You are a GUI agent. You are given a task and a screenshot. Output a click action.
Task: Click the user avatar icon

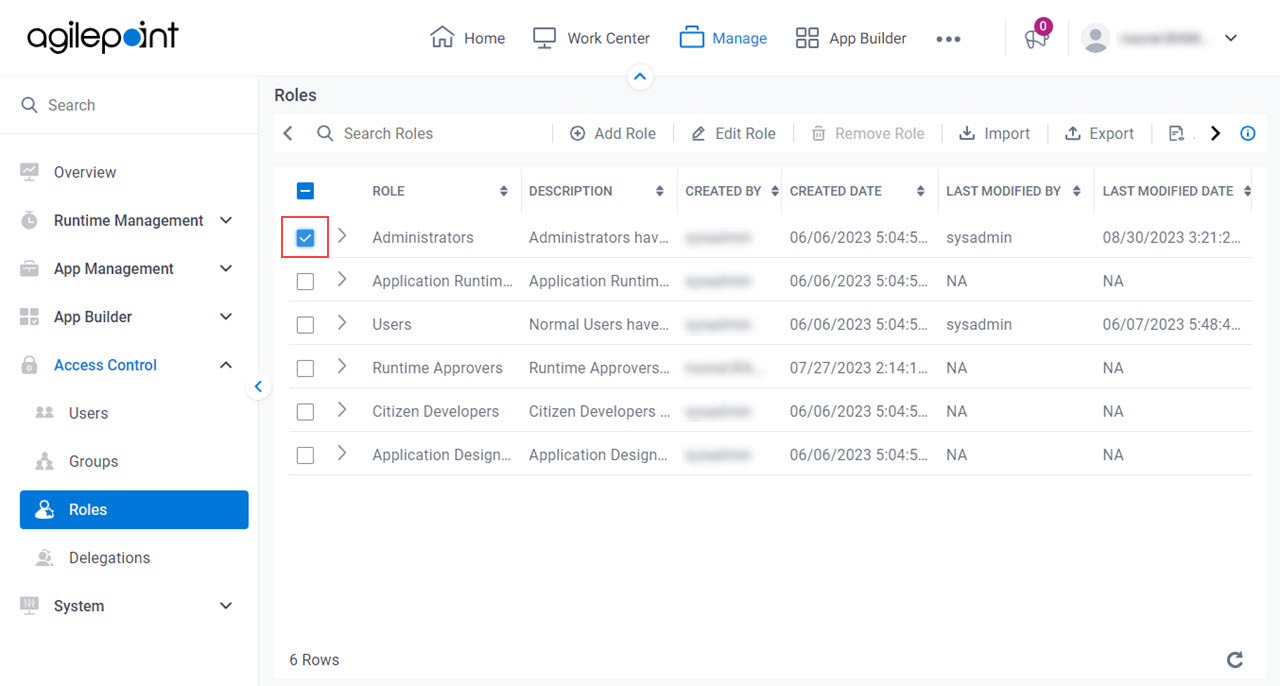coord(1096,38)
